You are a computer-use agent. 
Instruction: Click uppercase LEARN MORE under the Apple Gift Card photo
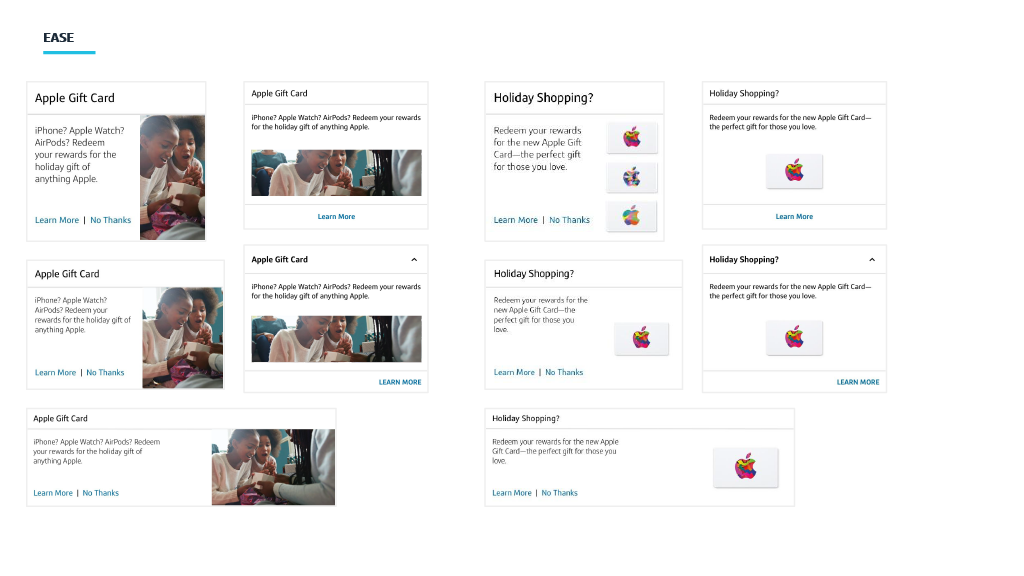[x=400, y=382]
